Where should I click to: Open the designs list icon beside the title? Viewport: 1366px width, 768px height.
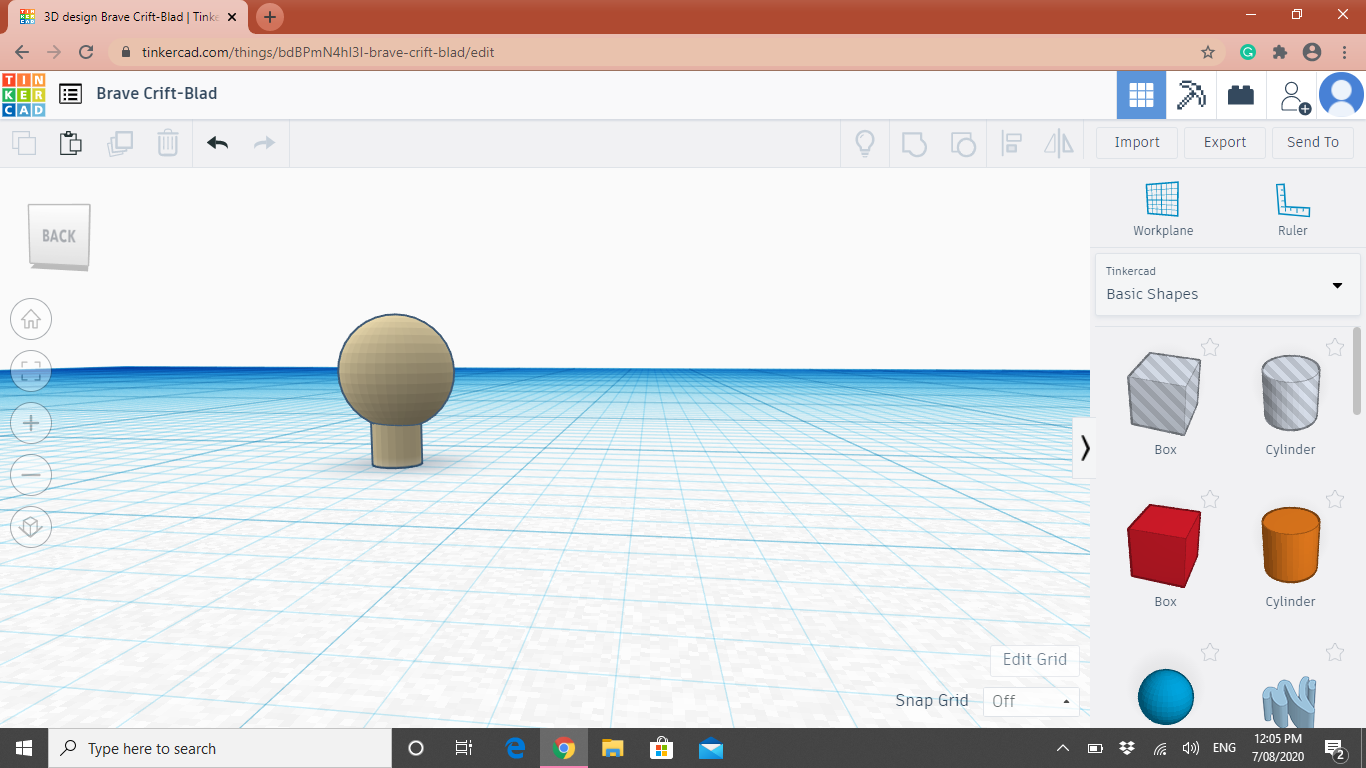70,94
